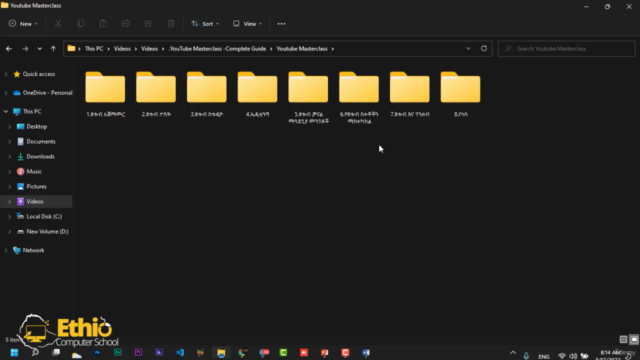This screenshot has width=640, height=360.
Task: Select the folder numbered 7
Action: click(x=409, y=94)
